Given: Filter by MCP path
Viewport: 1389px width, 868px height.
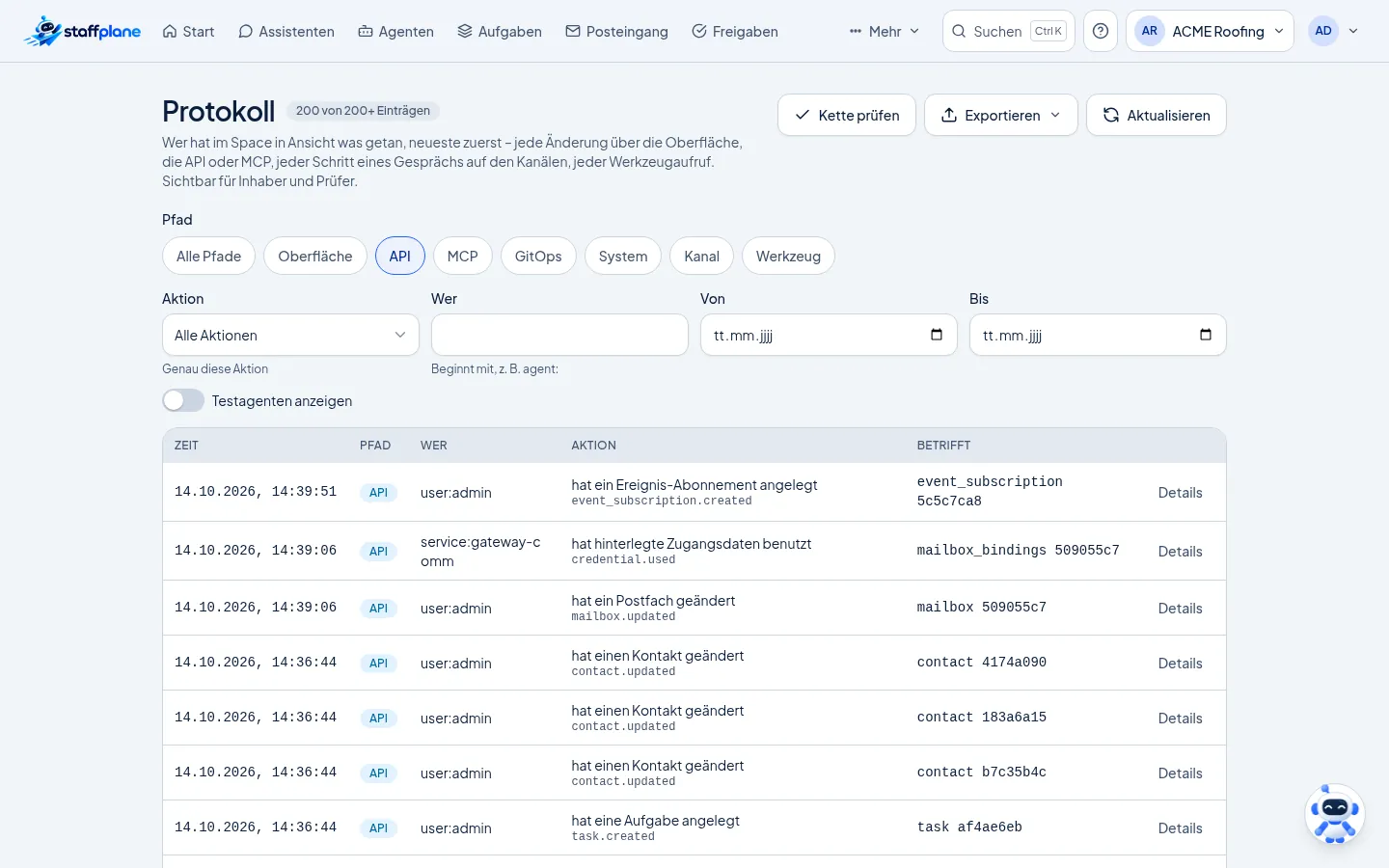Looking at the screenshot, I should click(x=463, y=256).
